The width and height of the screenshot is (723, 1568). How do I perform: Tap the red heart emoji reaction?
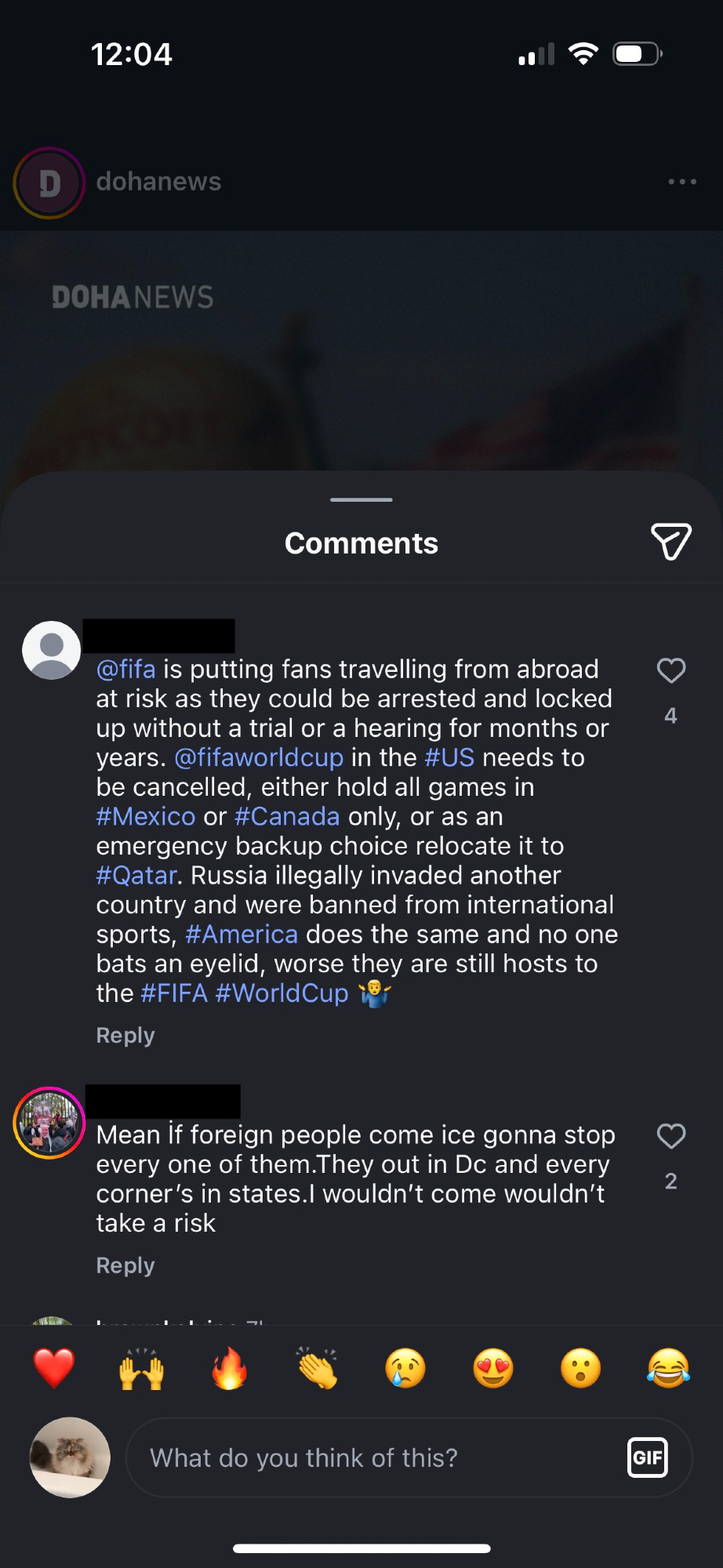pyautogui.click(x=54, y=1369)
